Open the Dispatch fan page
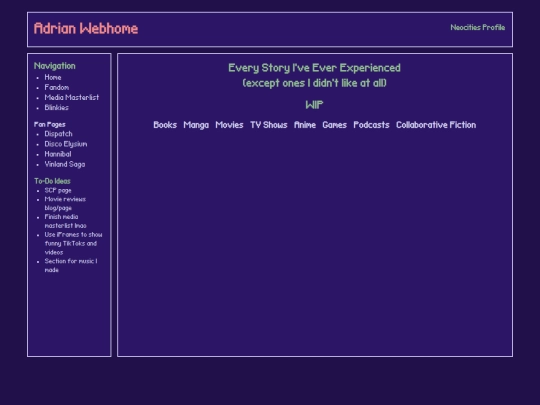Viewport: 540px width, 405px height. (58, 134)
